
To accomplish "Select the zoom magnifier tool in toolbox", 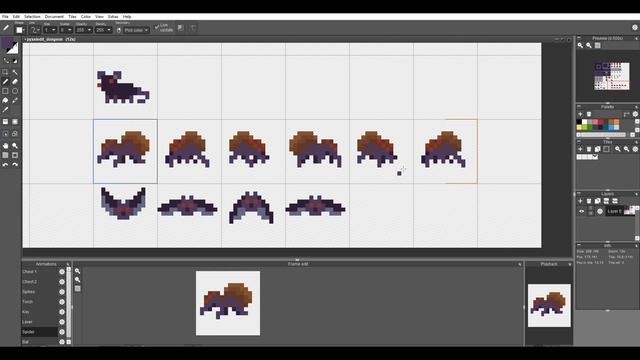I will [15, 146].
